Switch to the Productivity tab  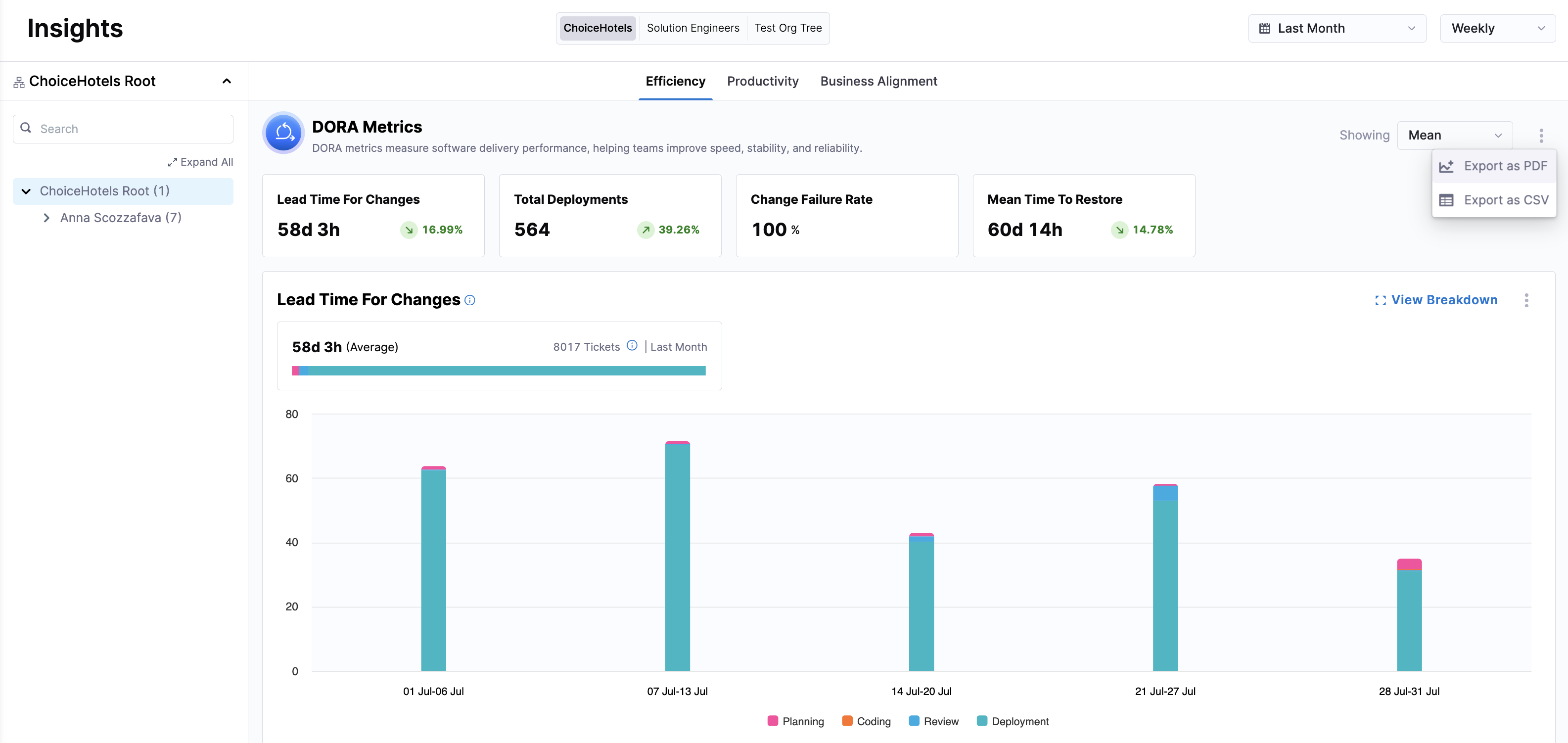point(762,81)
